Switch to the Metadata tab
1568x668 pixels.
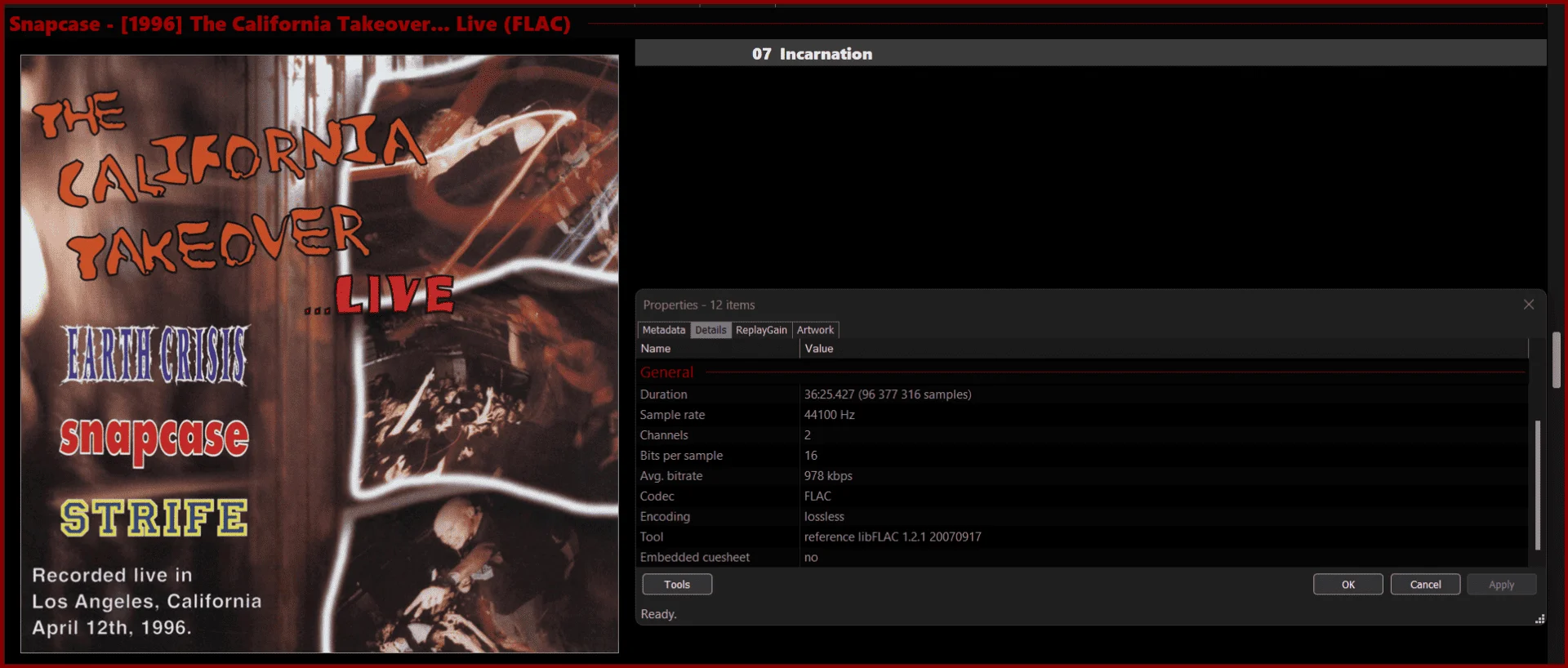[663, 330]
